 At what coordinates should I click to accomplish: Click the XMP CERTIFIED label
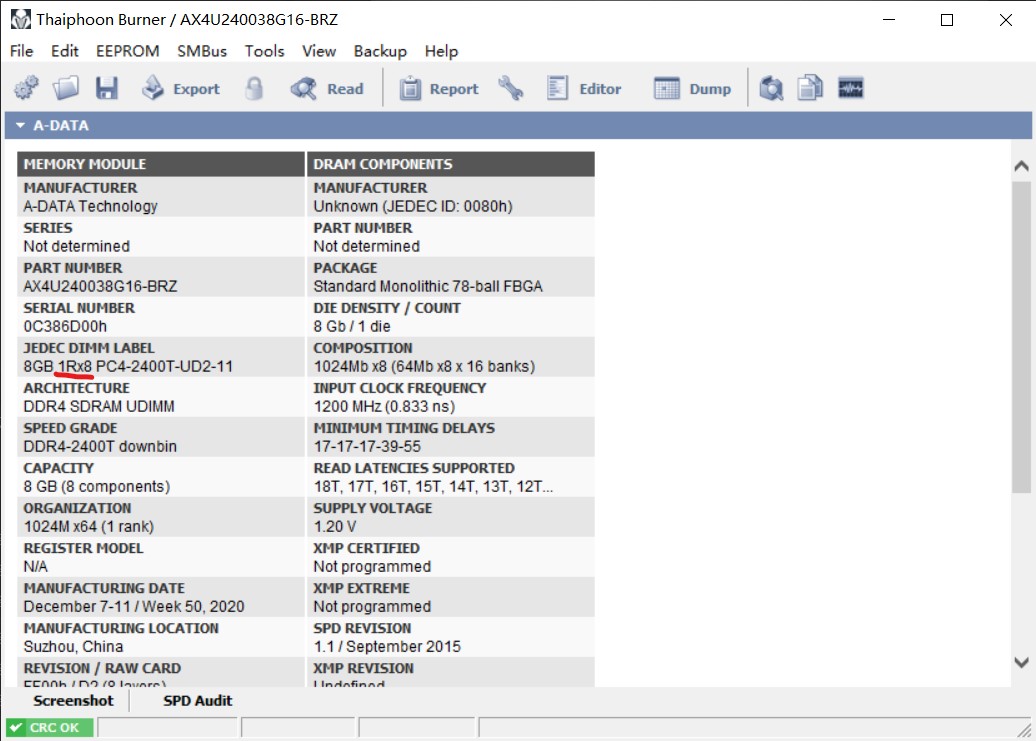click(x=367, y=548)
